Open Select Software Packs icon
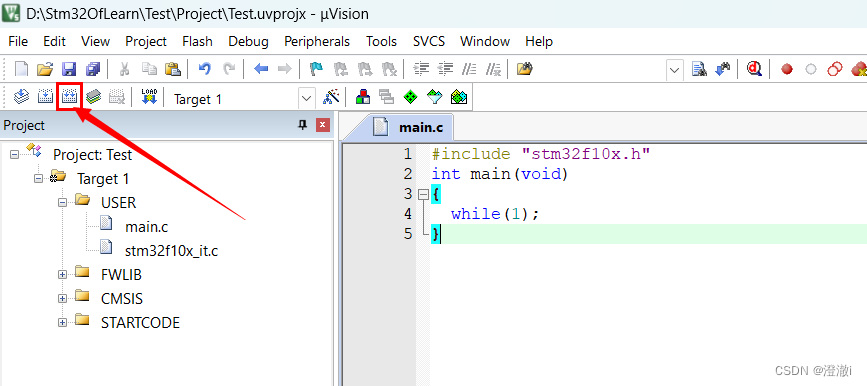Screen dimensions: 867x386 pos(435,97)
